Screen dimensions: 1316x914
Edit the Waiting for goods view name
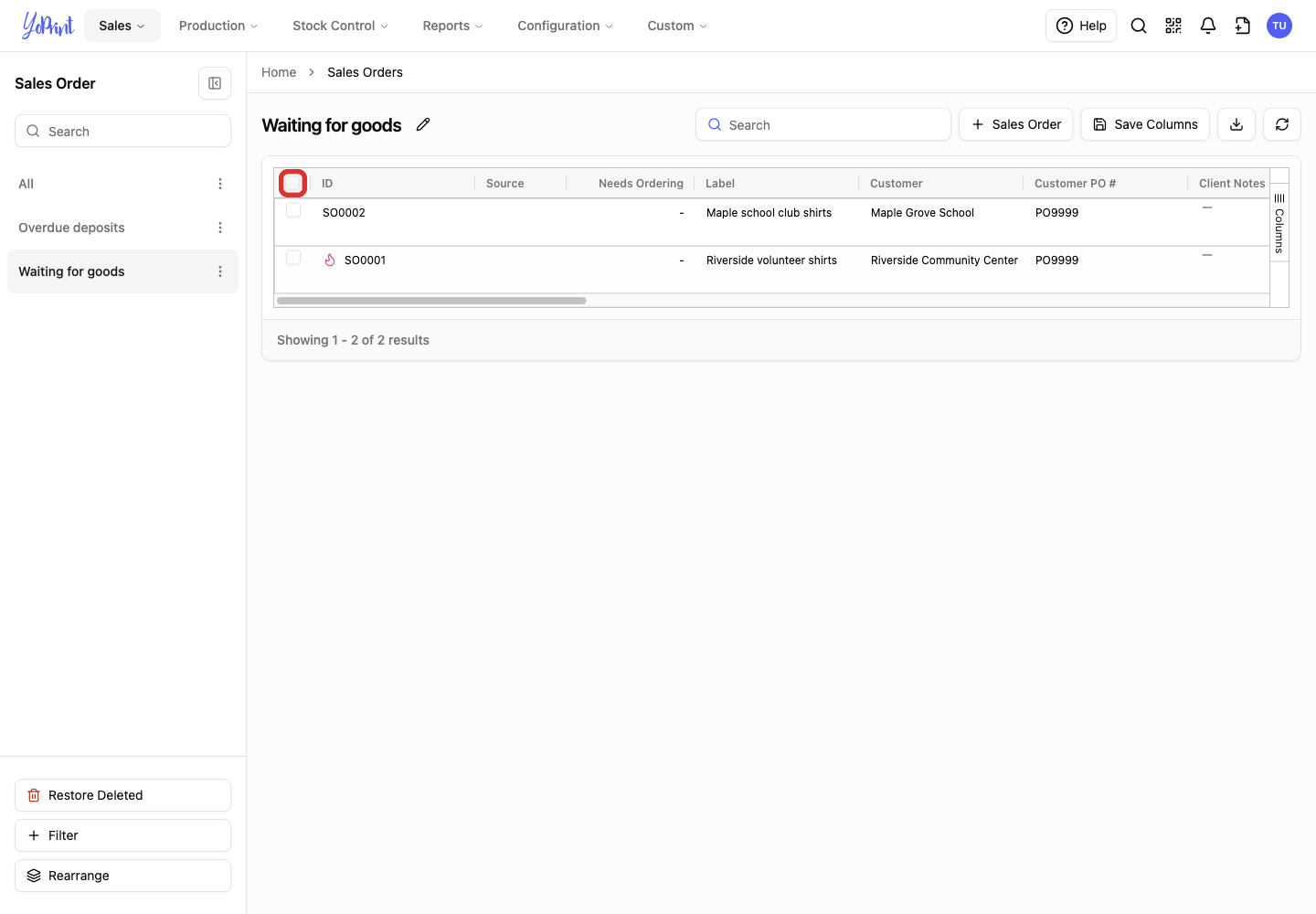coord(423,124)
